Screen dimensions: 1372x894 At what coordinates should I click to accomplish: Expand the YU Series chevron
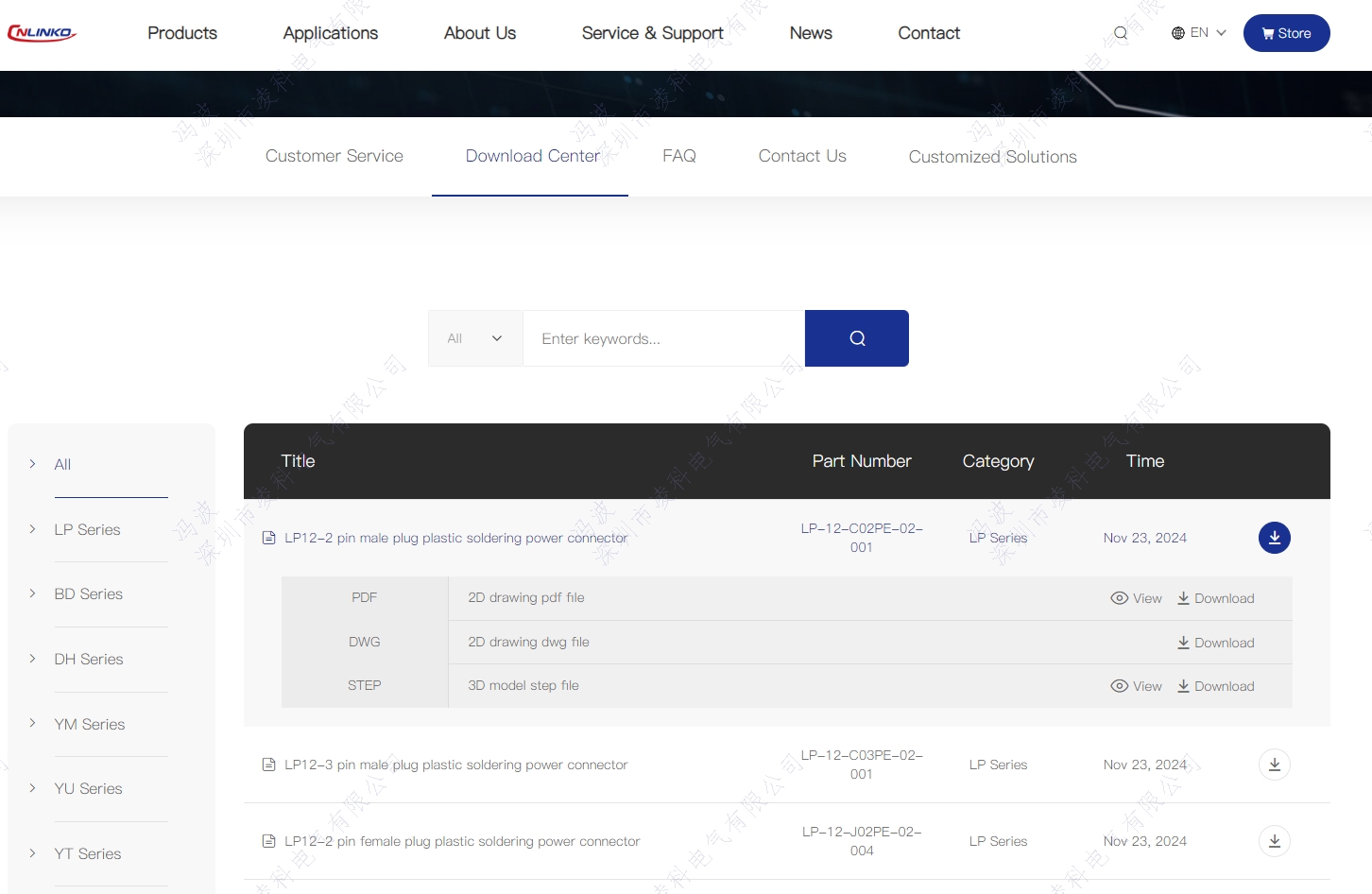click(32, 788)
